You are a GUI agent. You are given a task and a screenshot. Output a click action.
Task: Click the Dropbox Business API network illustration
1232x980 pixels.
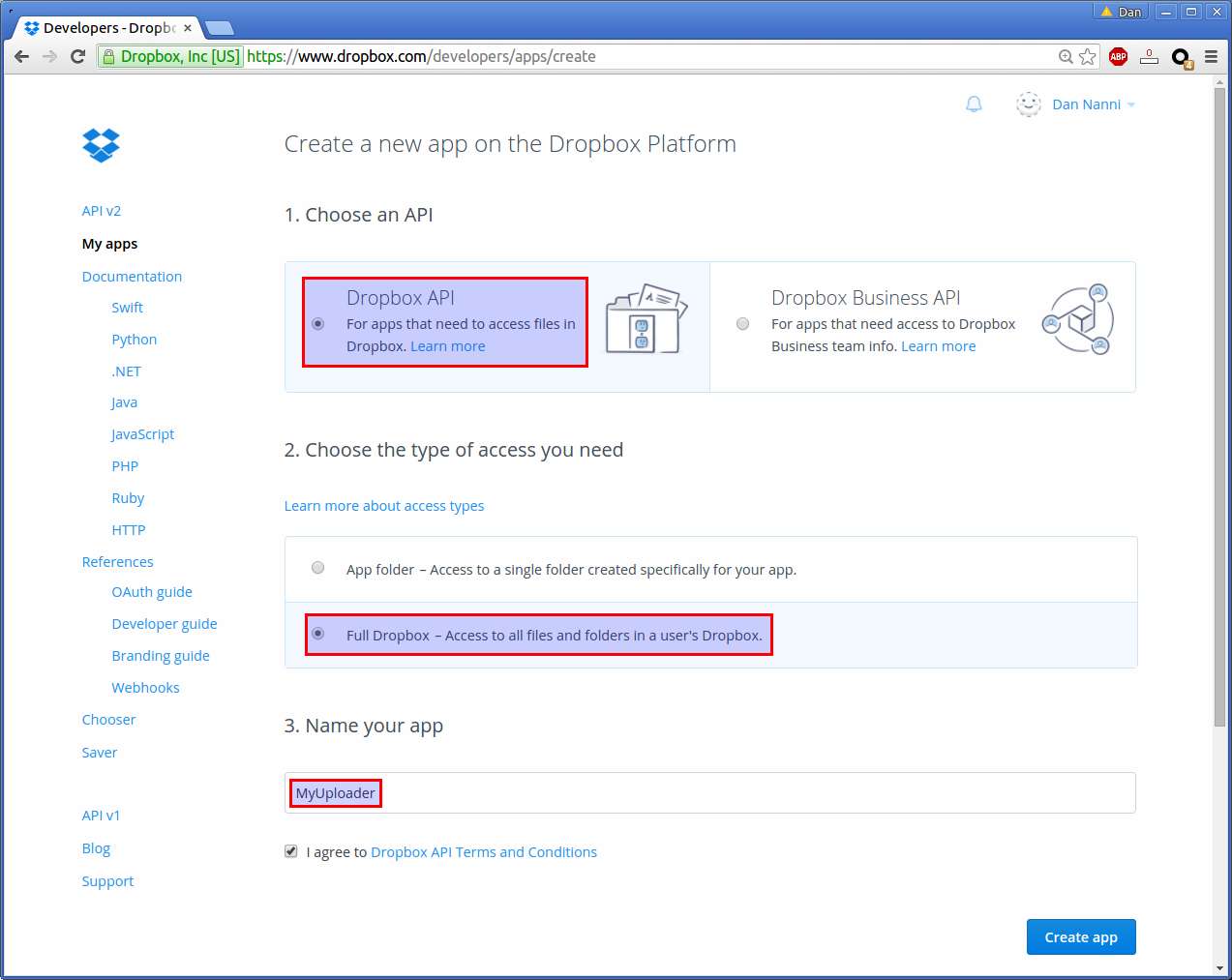[1078, 320]
